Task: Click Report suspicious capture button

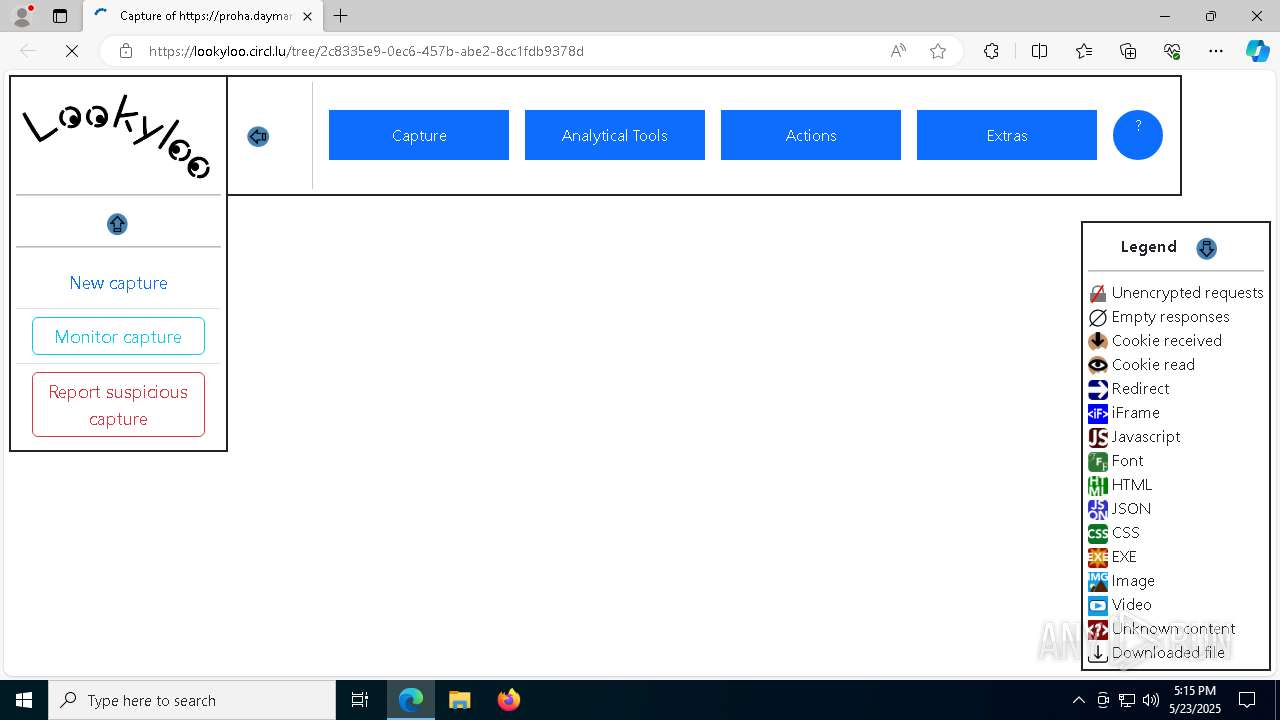Action: point(118,405)
